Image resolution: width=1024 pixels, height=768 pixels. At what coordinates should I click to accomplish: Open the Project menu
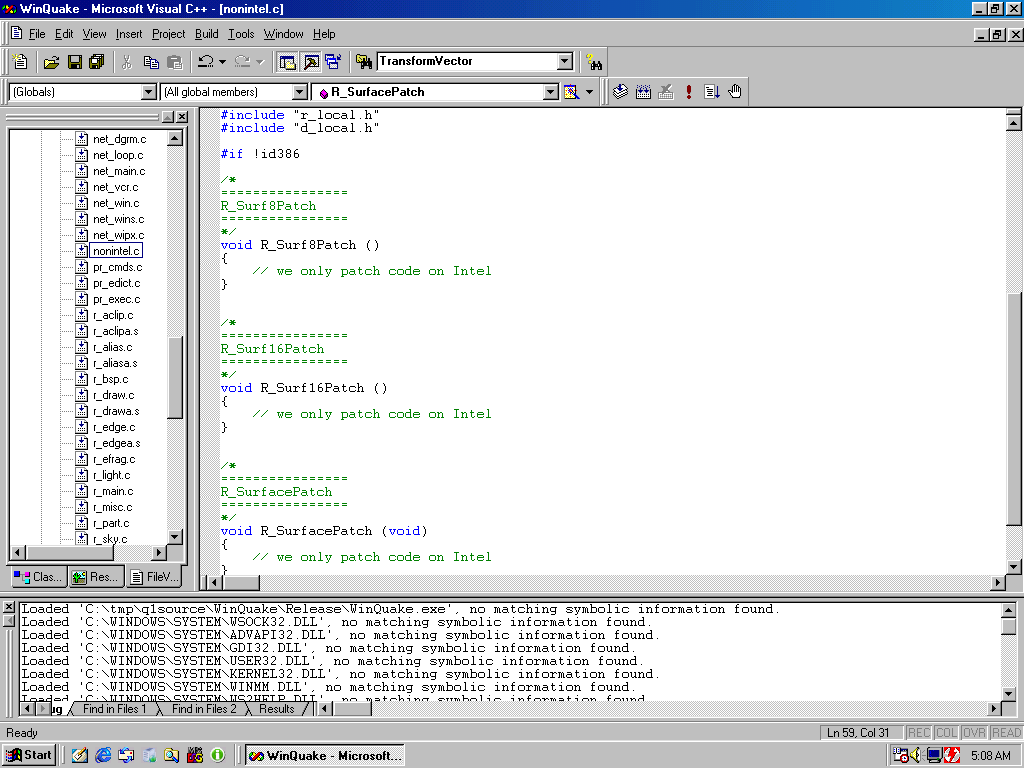click(x=168, y=34)
